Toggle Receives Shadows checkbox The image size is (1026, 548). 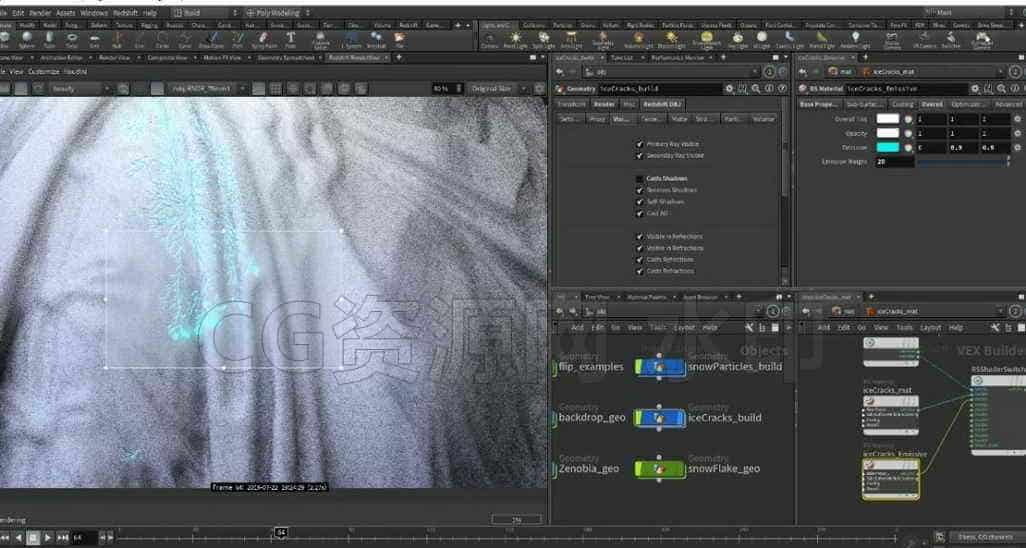pos(640,190)
